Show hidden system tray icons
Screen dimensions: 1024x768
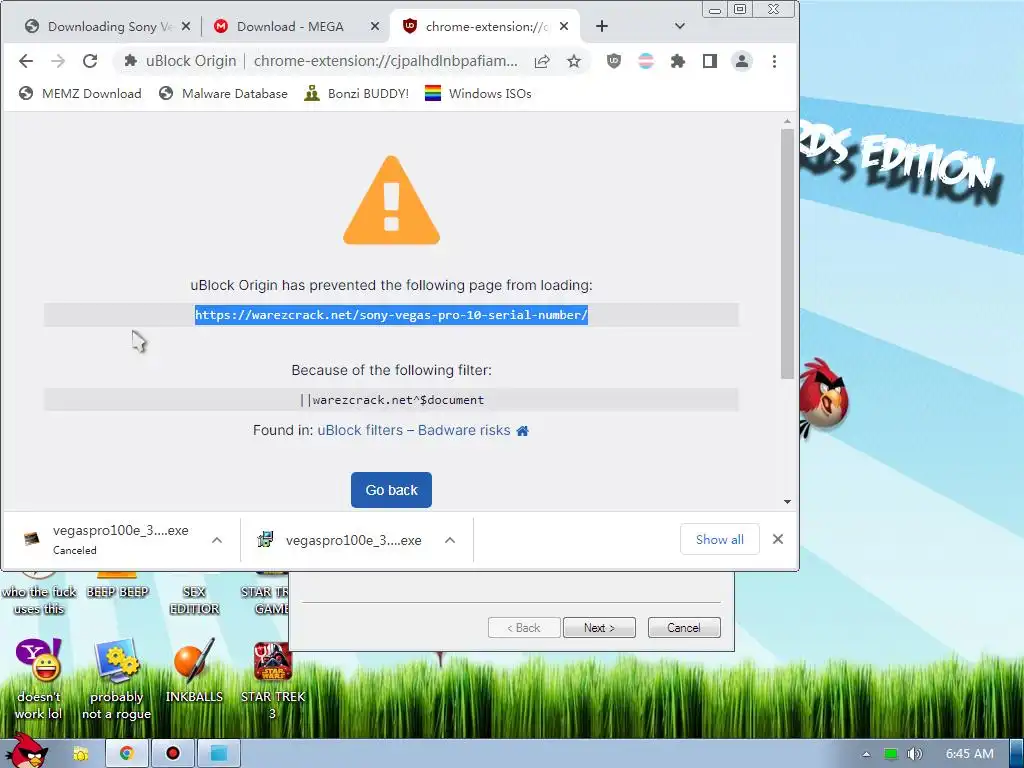pyautogui.click(x=867, y=754)
